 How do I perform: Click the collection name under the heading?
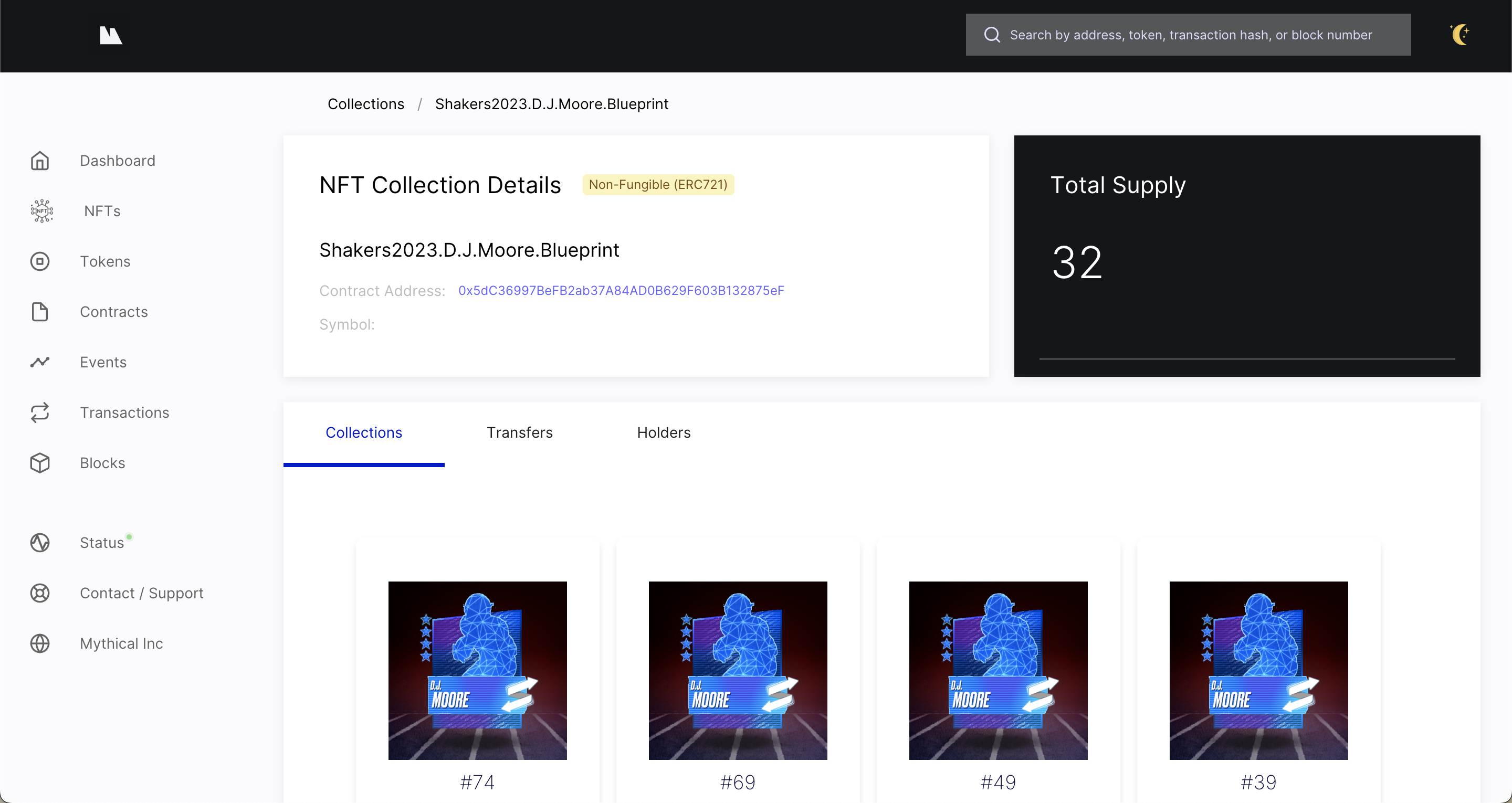click(x=469, y=250)
